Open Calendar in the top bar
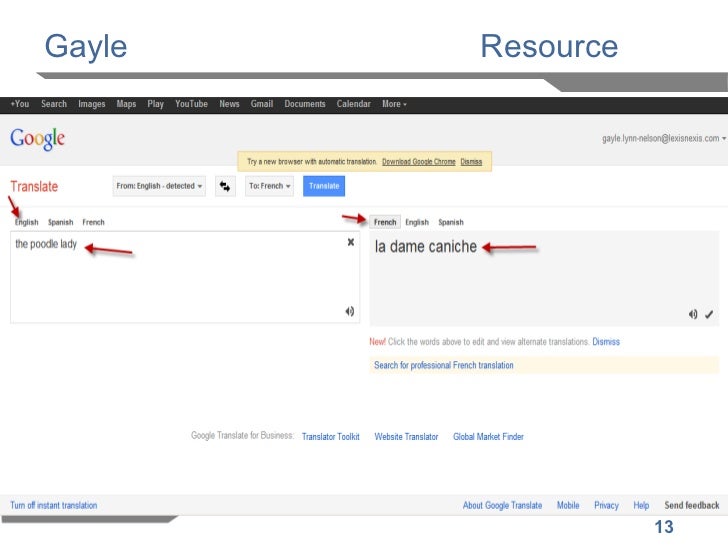Image resolution: width=728 pixels, height=546 pixels. 353,104
